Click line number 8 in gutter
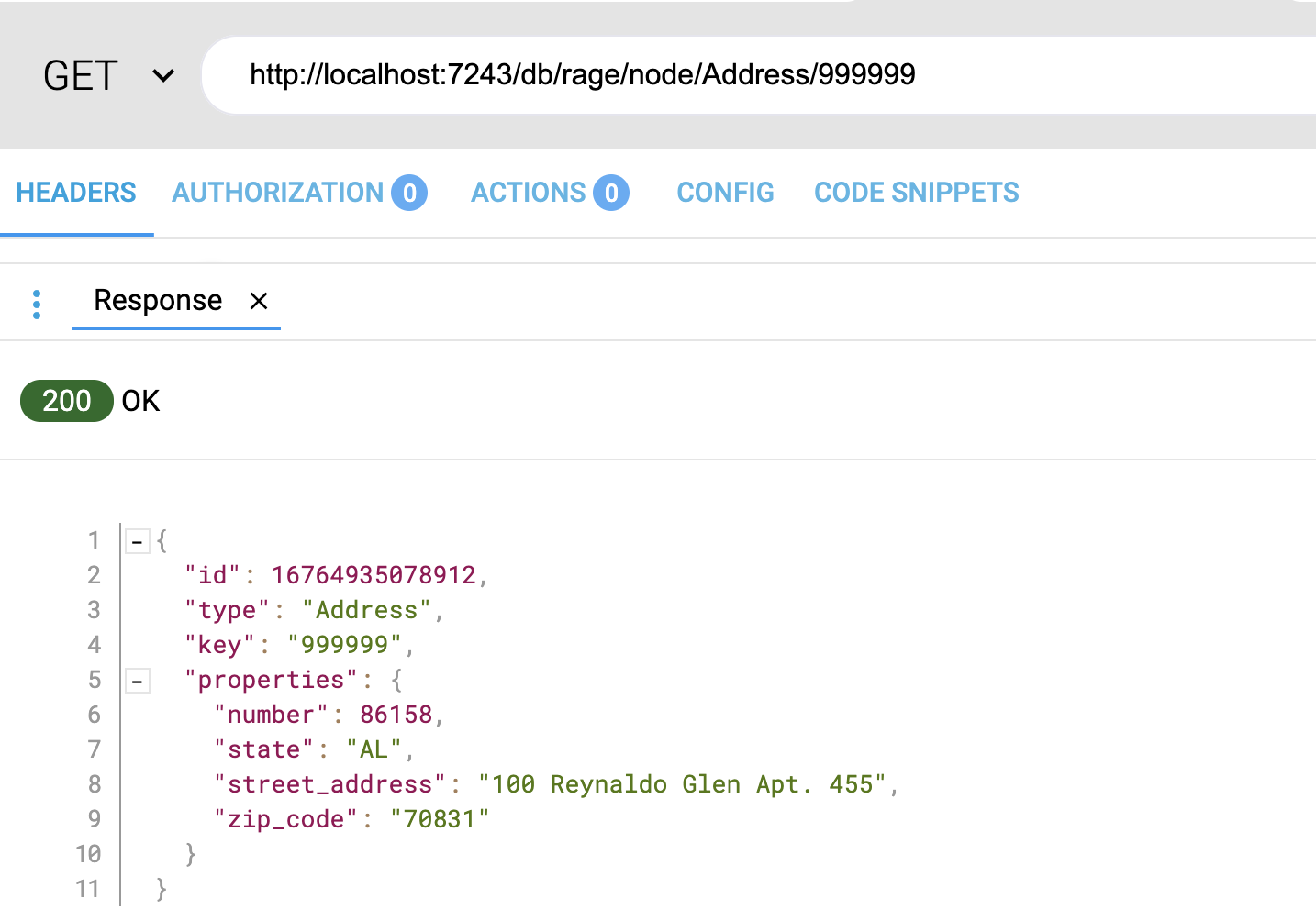The image size is (1316, 921). point(94,784)
